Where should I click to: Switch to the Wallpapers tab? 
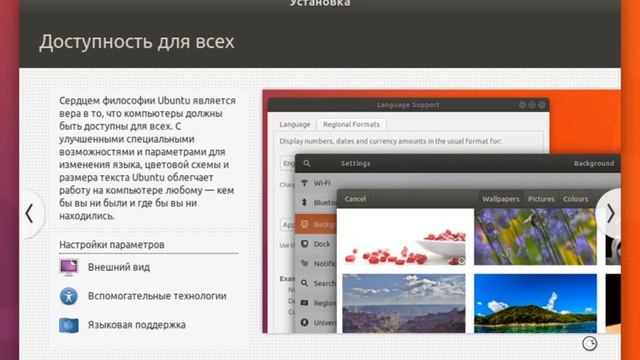[500, 199]
